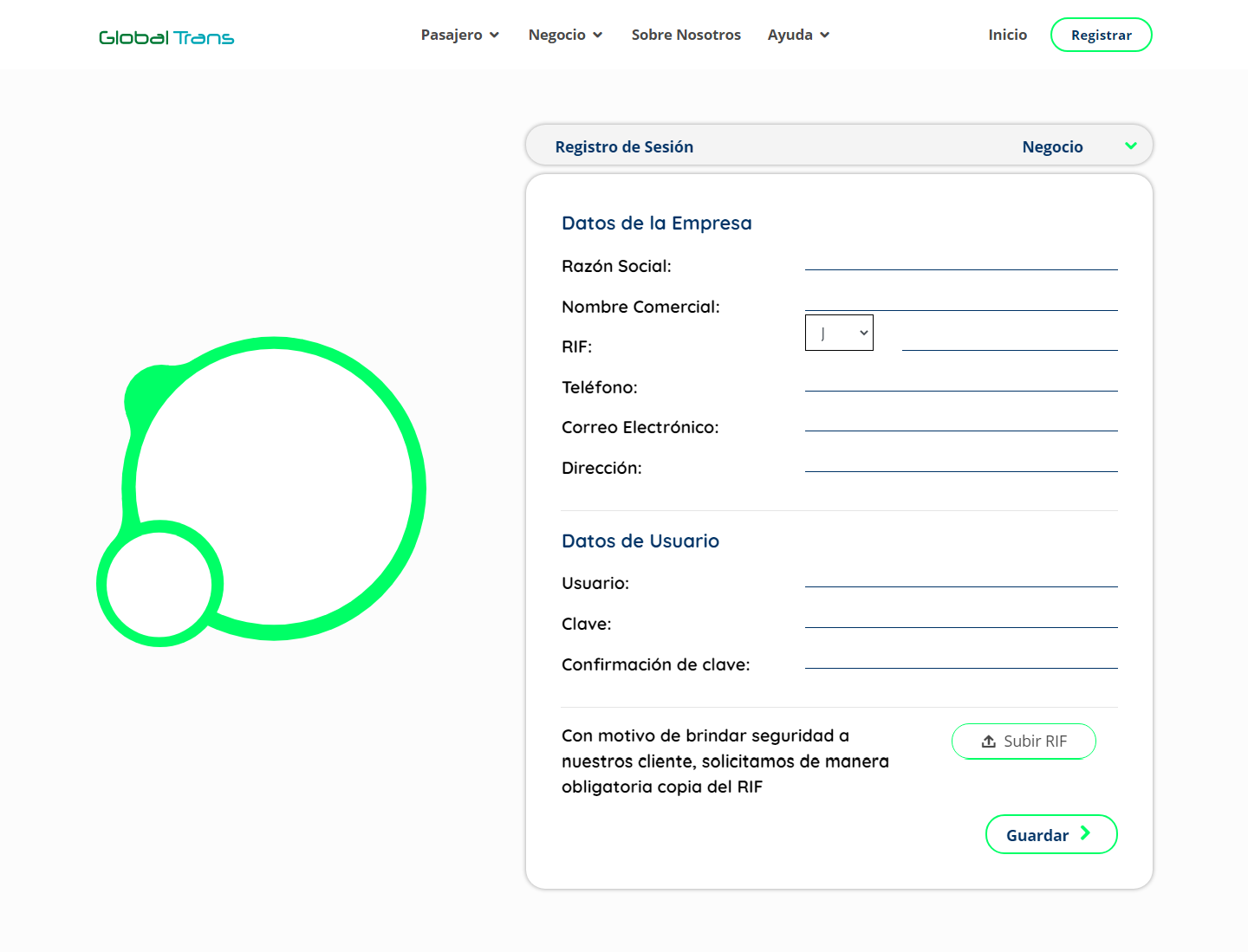Expand the Ayuda menu

click(x=798, y=35)
